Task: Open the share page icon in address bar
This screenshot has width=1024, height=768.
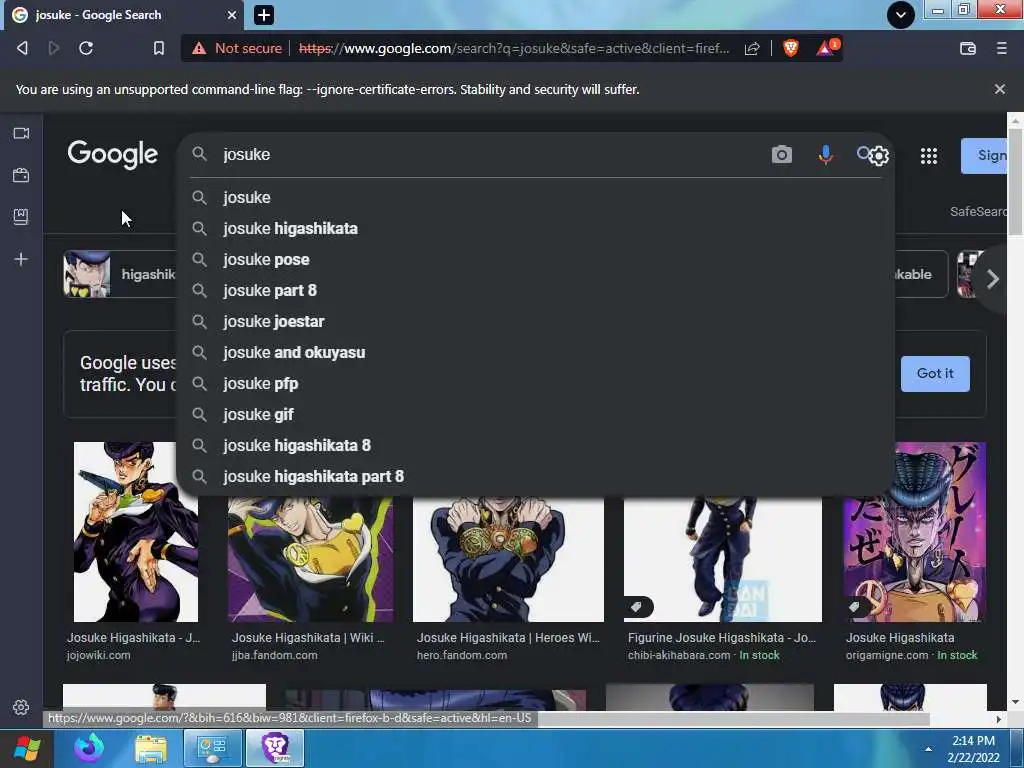Action: [752, 48]
